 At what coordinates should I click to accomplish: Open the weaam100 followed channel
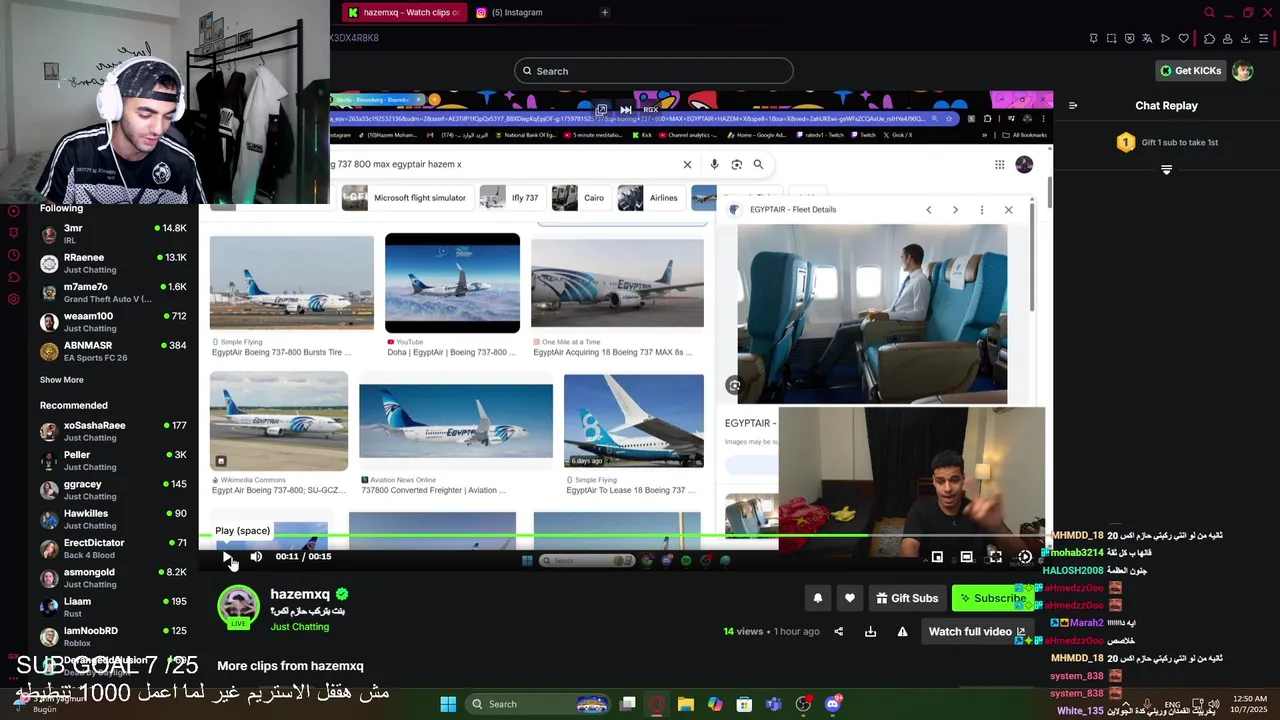point(113,322)
